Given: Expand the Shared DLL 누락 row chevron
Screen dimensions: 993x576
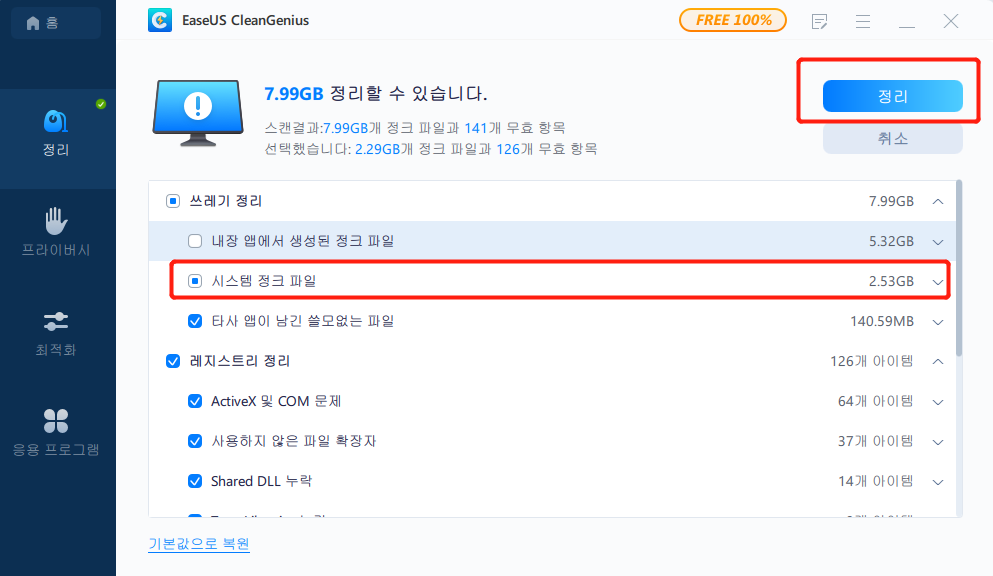Looking at the screenshot, I should coord(938,482).
